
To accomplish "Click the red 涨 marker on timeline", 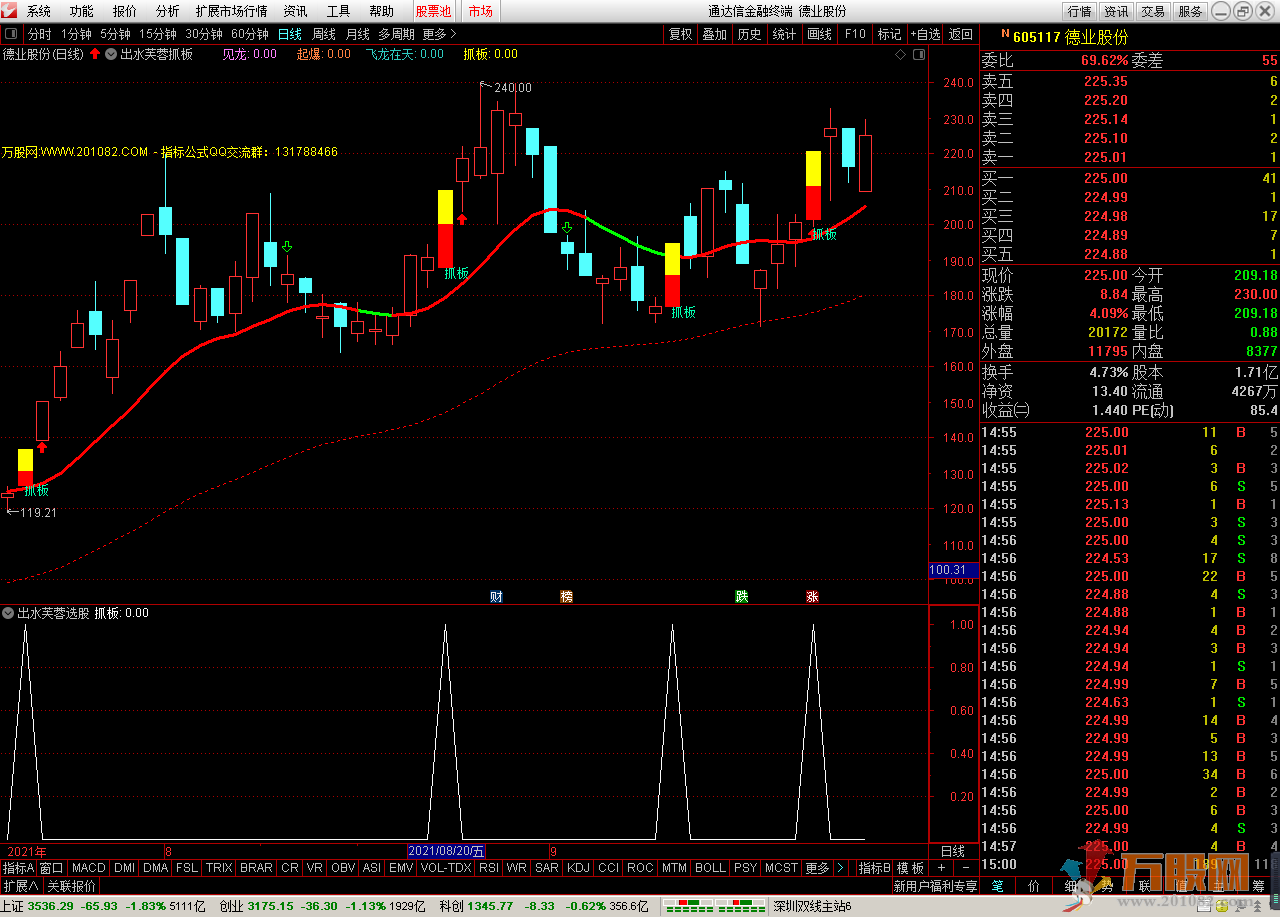I will click(x=812, y=597).
